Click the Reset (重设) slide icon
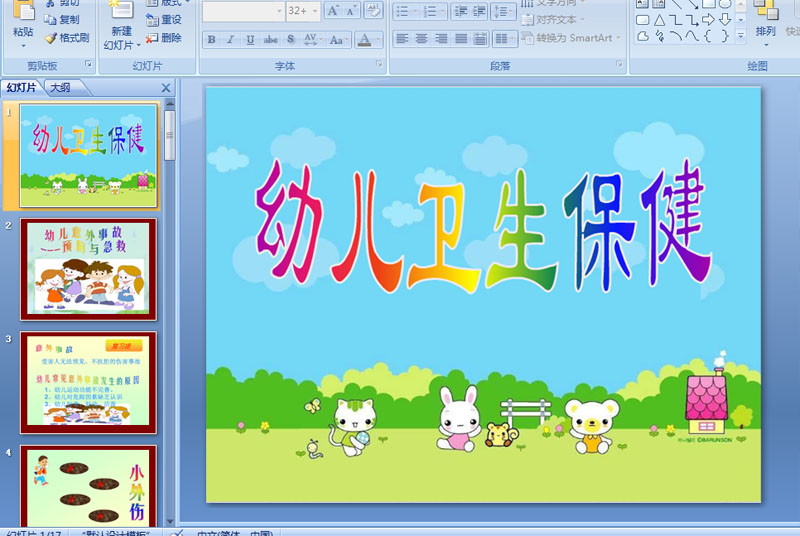Image resolution: width=800 pixels, height=536 pixels. [x=152, y=20]
